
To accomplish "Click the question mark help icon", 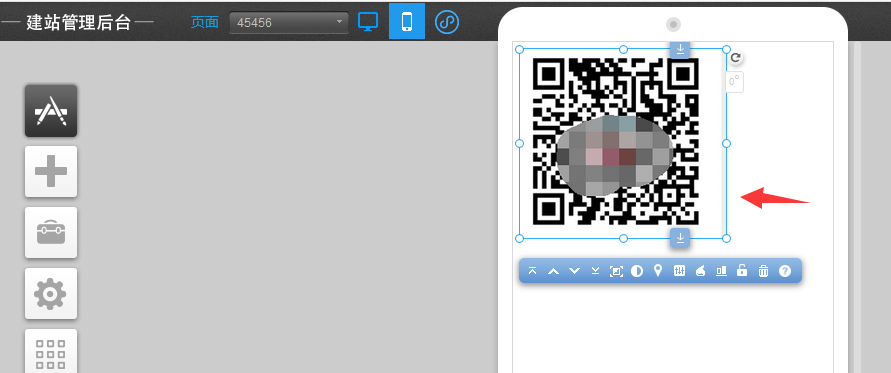I will (x=785, y=271).
